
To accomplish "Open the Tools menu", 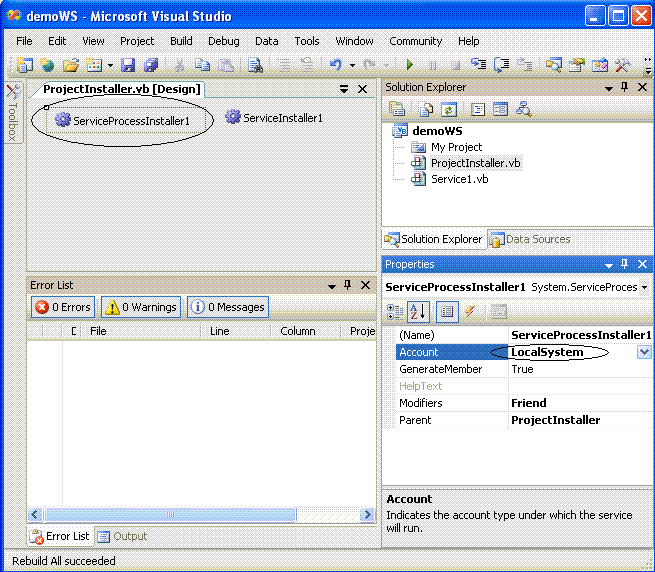I will pyautogui.click(x=307, y=41).
